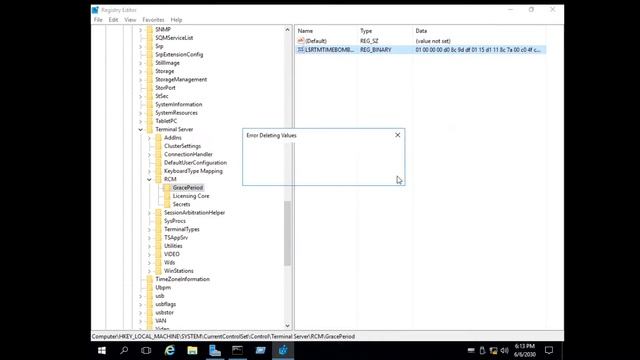This screenshot has width=640, height=360.
Task: Open the Favorites menu
Action: (x=153, y=20)
